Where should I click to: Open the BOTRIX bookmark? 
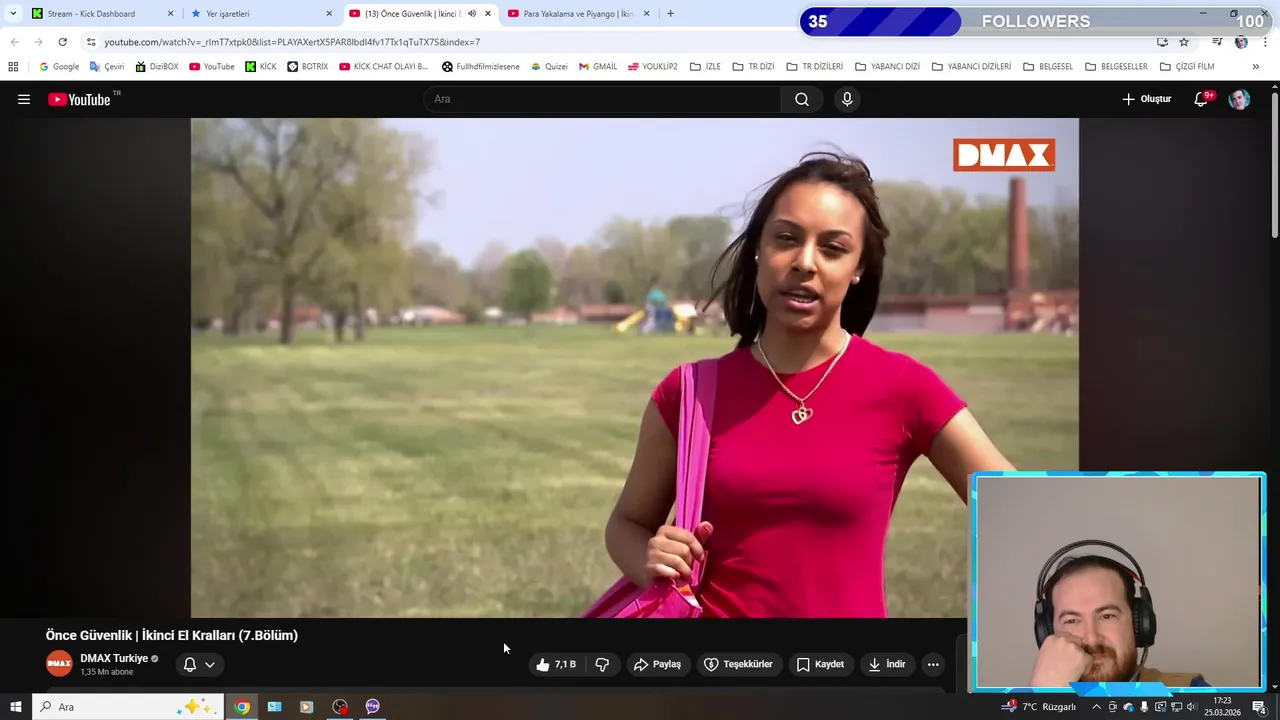[307, 67]
